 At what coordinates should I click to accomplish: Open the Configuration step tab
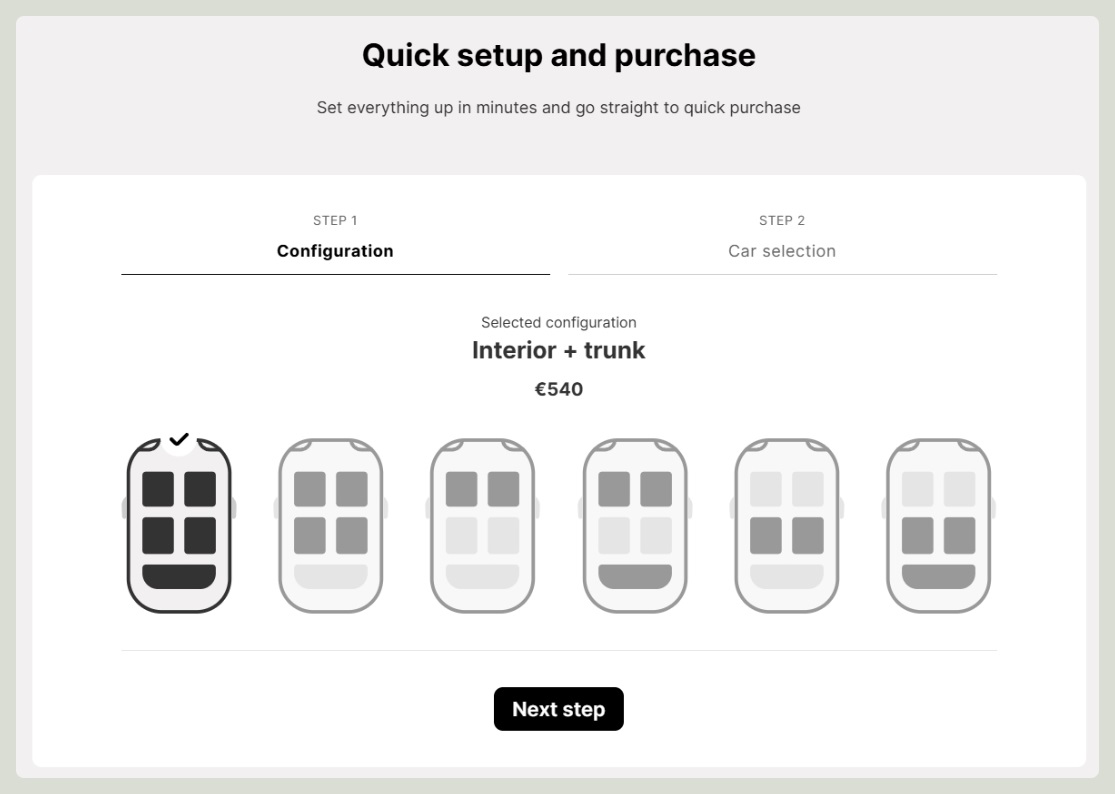point(335,240)
